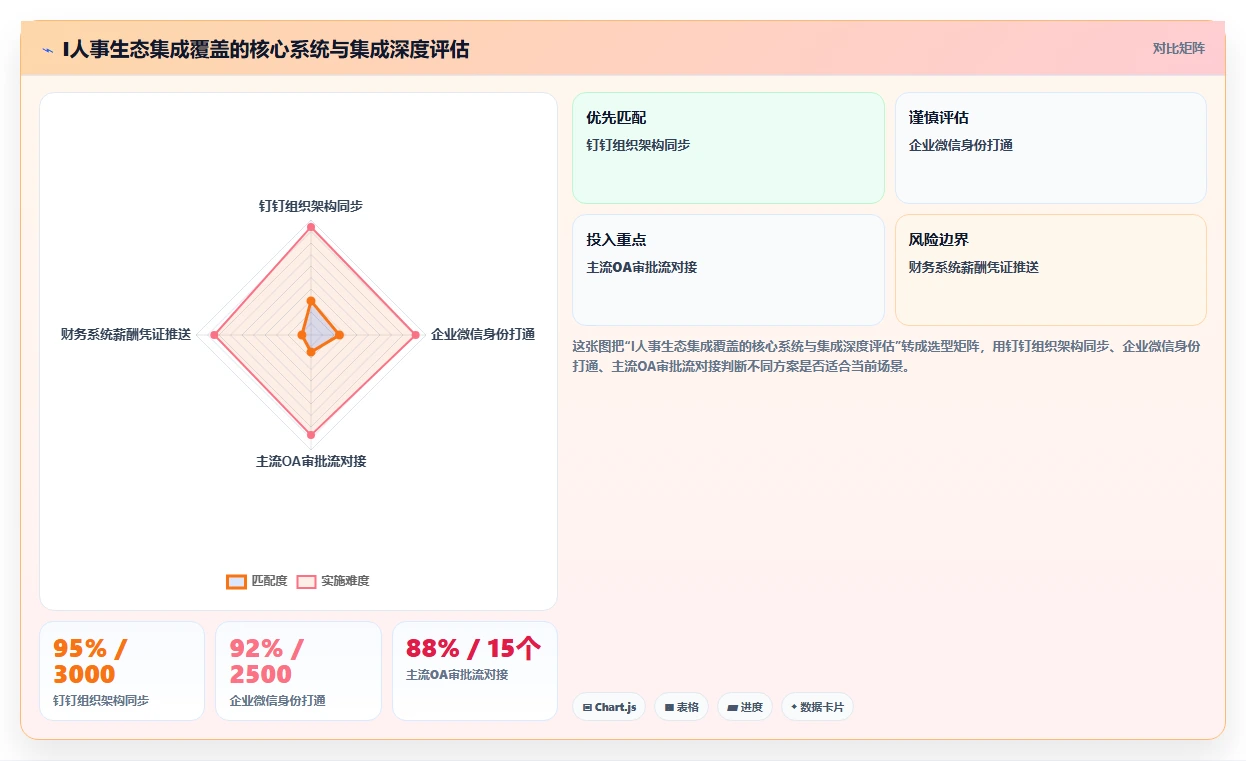Select the 钉钉组织架构同步 radar axis label

click(311, 206)
